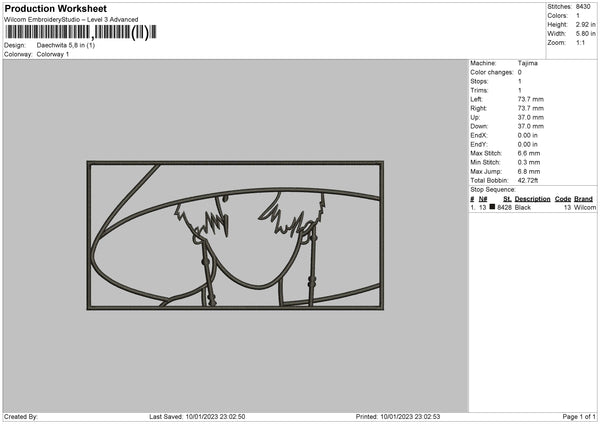600x424 pixels.
Task: Click Width value '5.80 in'
Action: (x=585, y=34)
